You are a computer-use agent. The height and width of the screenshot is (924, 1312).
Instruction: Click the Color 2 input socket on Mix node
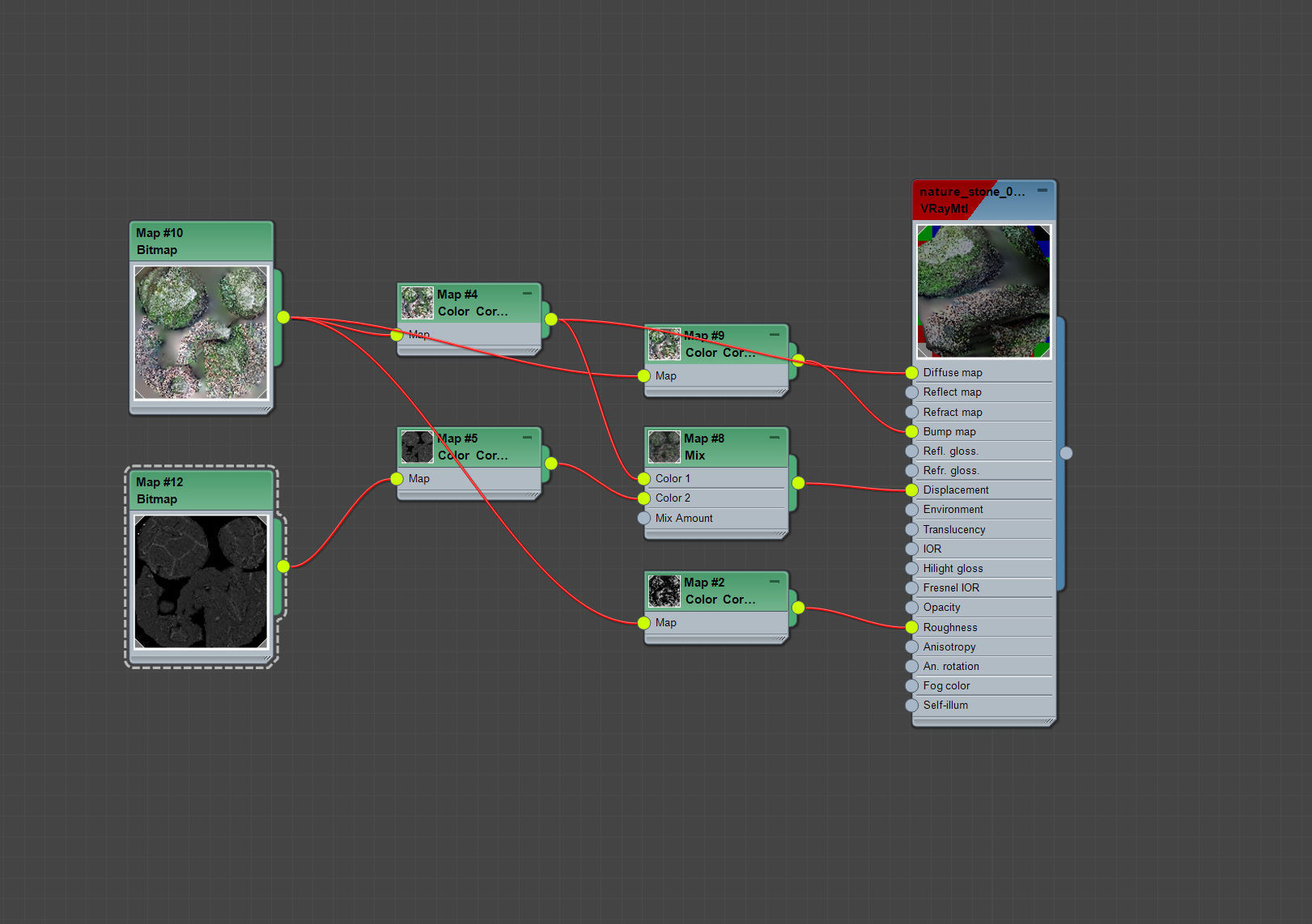pos(643,498)
